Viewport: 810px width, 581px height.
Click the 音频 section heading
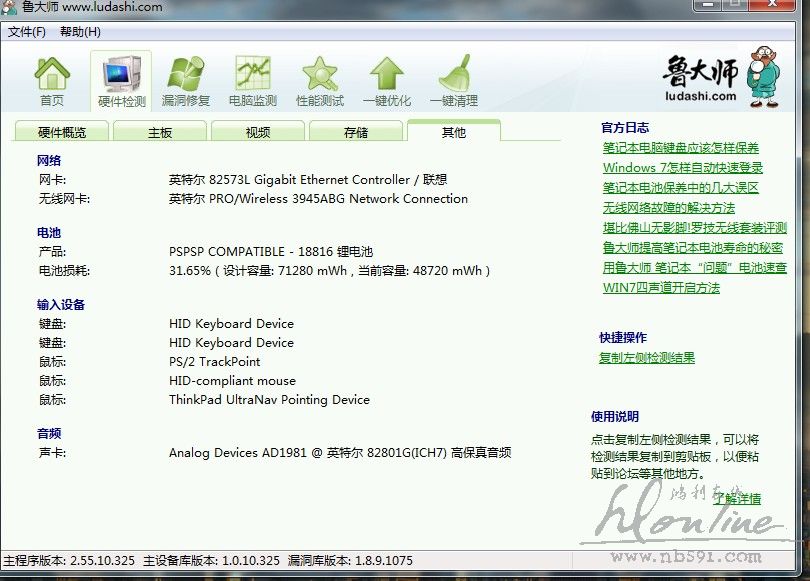click(x=49, y=434)
